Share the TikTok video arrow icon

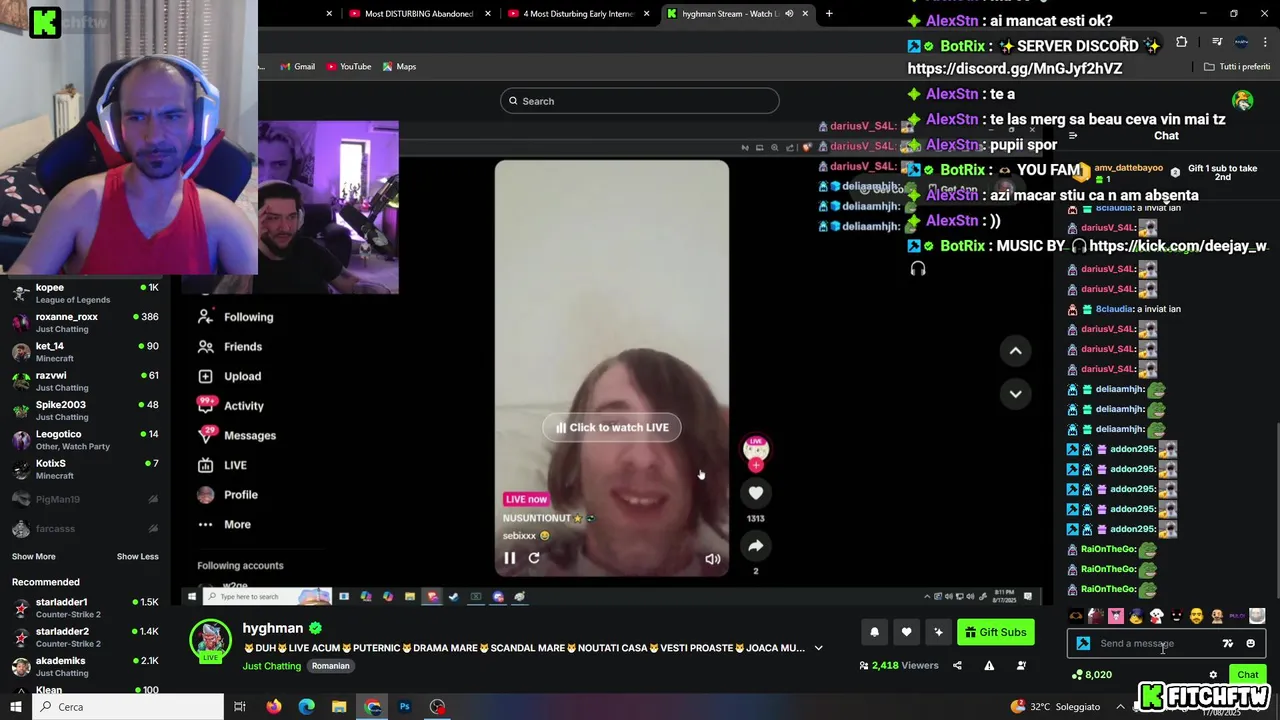pyautogui.click(x=756, y=545)
